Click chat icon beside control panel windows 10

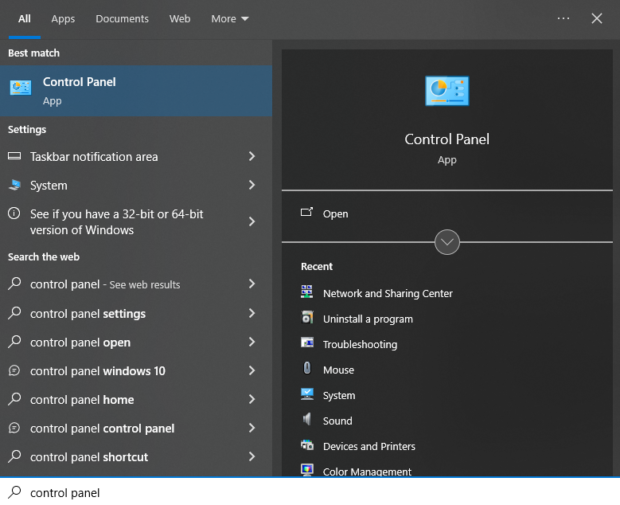(x=14, y=371)
